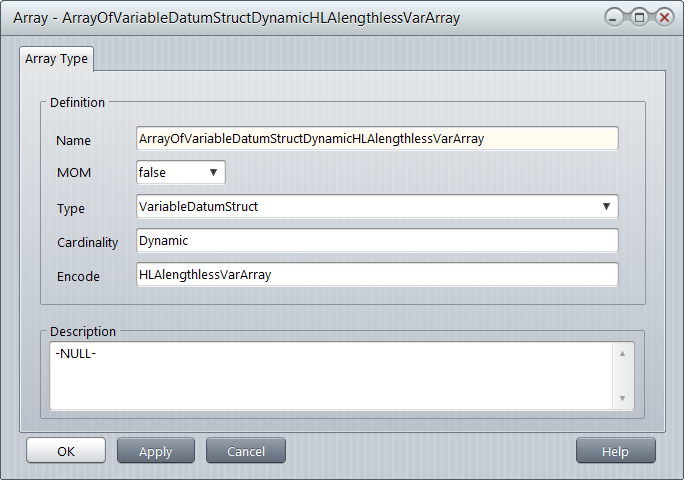
Task: Click the Definition group heading
Action: [77, 102]
